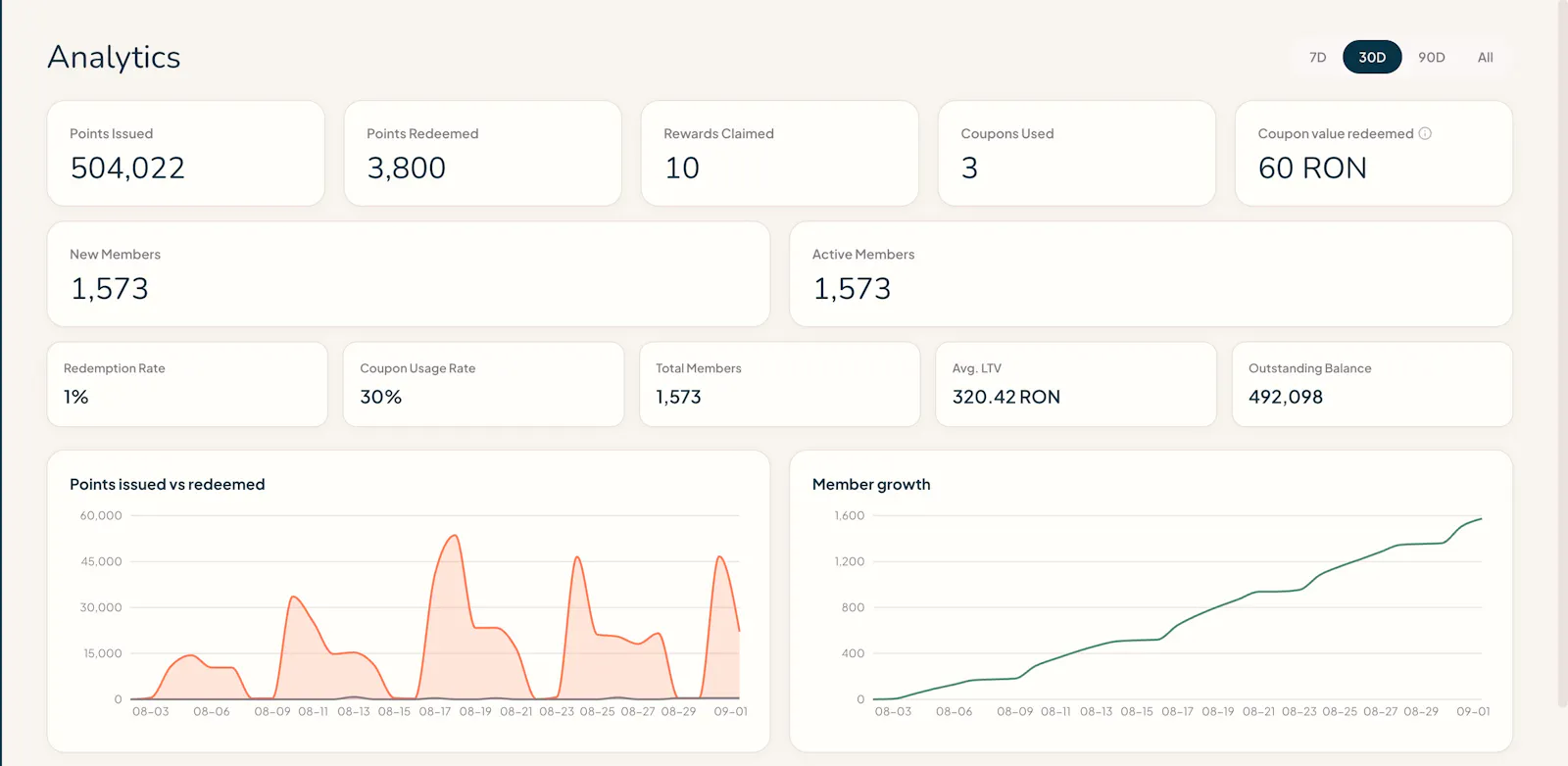This screenshot has height=766, width=1568.
Task: Select the 30D time range
Action: pos(1372,57)
